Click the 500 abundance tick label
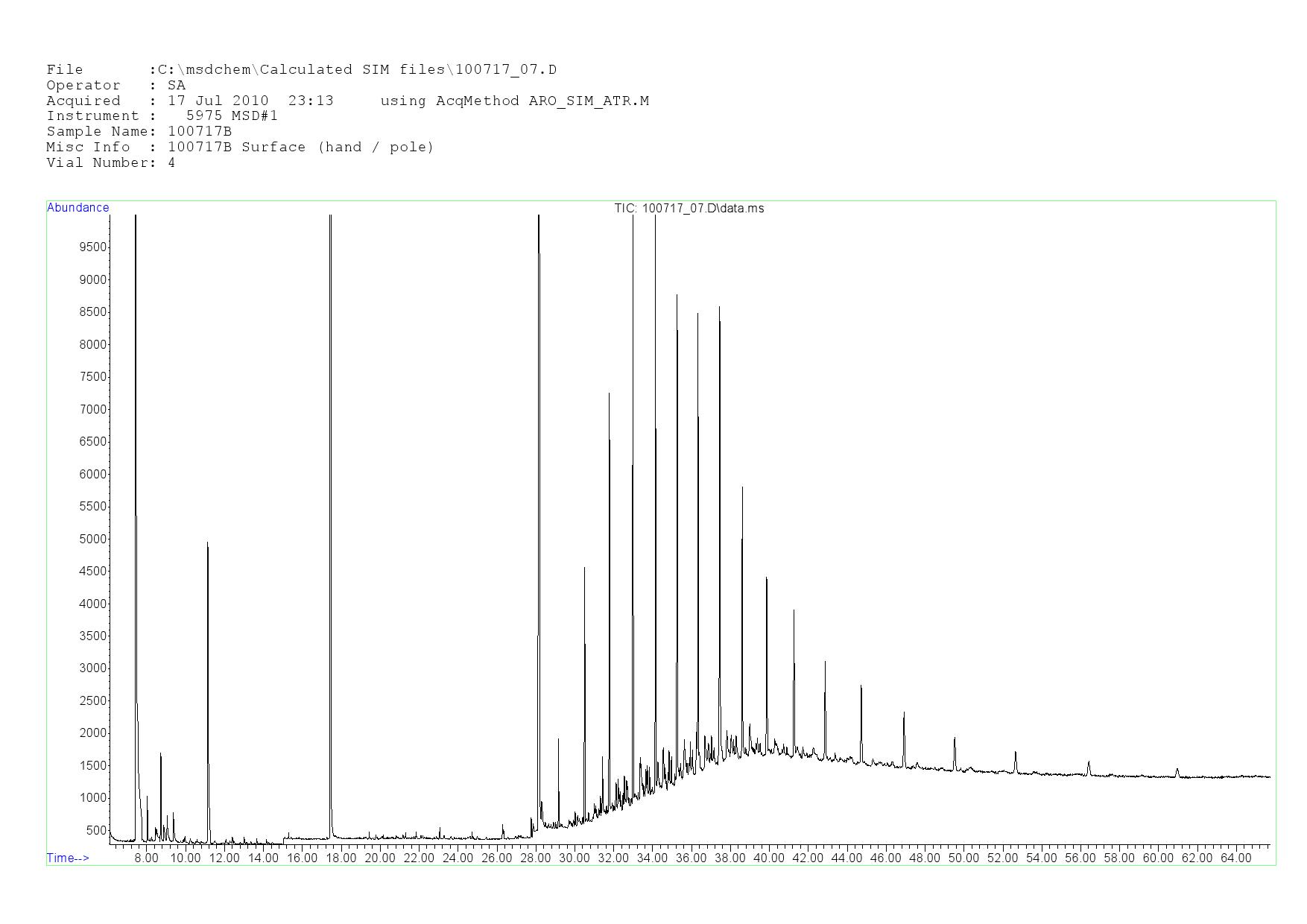Viewport: 1307px width, 924px height. [95, 830]
